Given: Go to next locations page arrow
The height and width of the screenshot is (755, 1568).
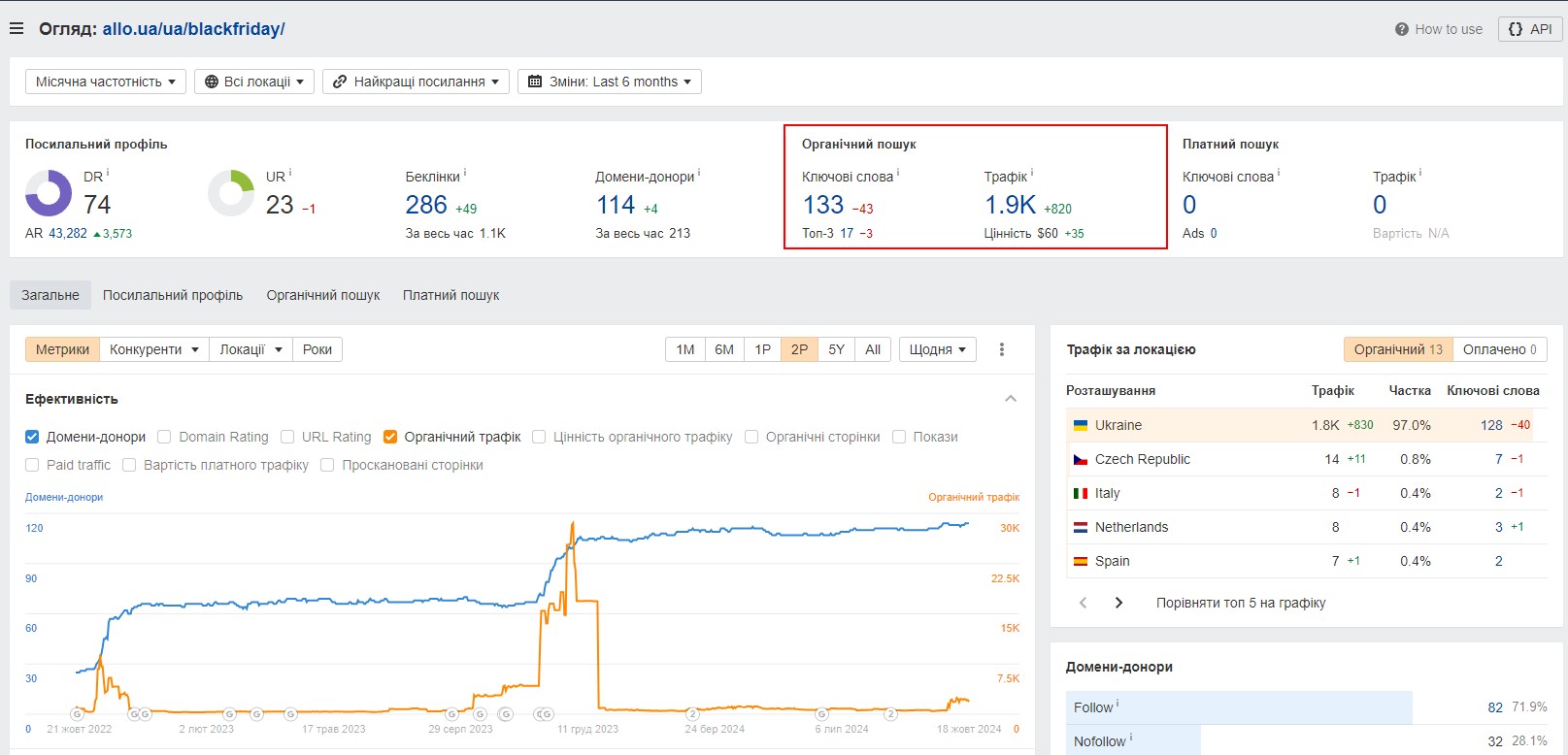Looking at the screenshot, I should 1118,603.
